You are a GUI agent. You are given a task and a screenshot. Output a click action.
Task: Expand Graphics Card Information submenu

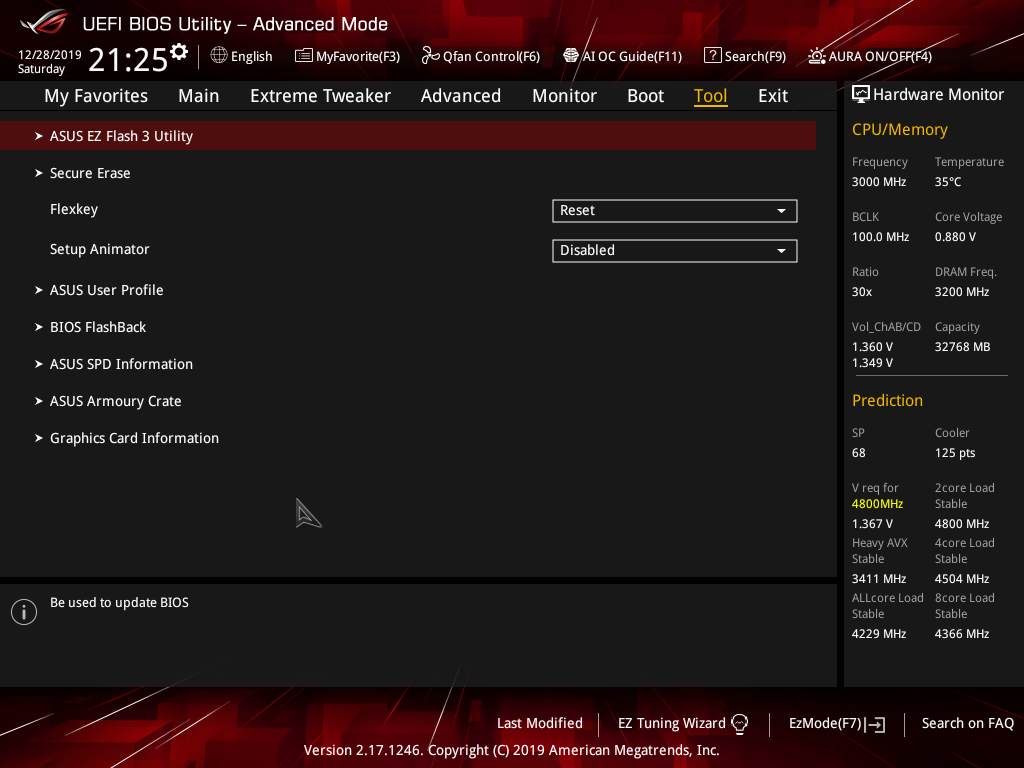(135, 438)
